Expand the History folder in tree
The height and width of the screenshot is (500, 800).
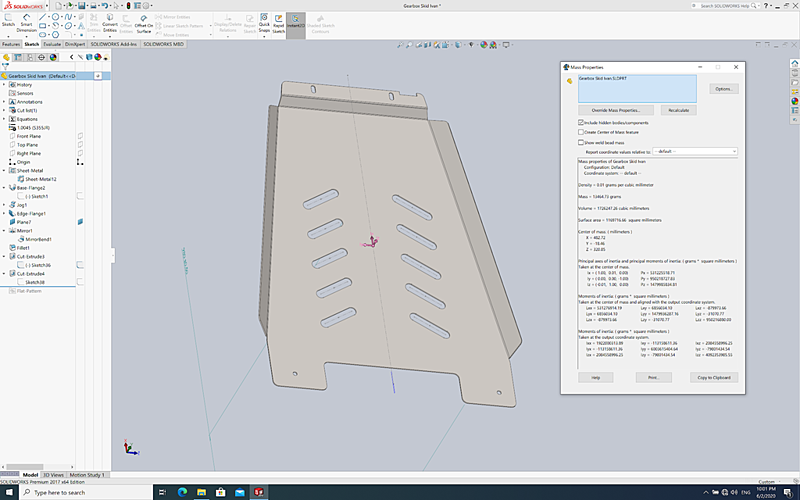[4, 84]
